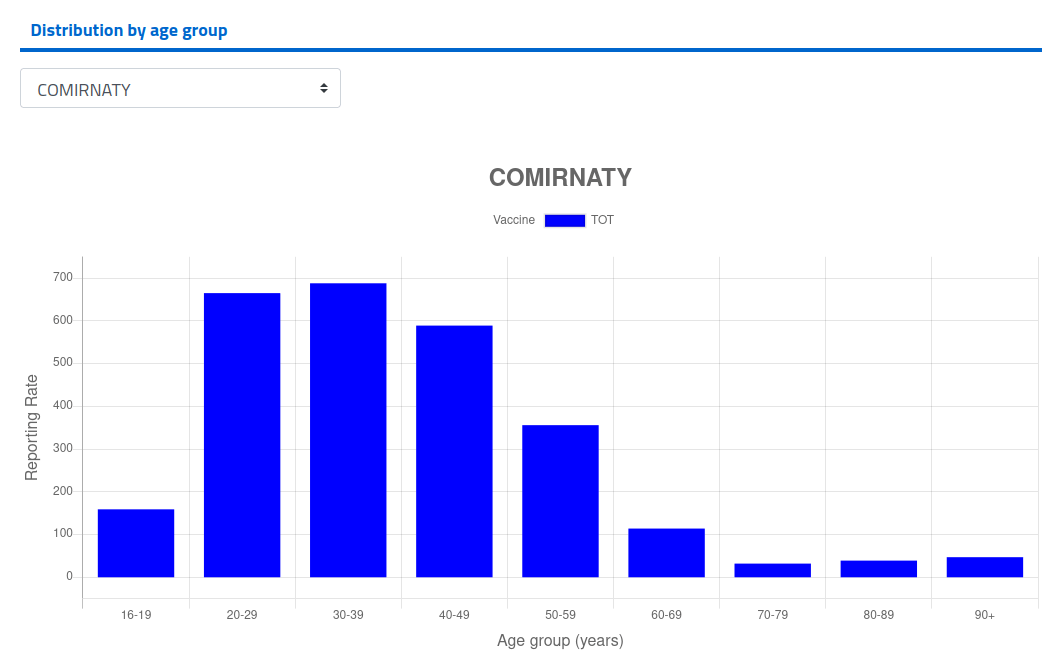Image resolution: width=1060 pixels, height=653 pixels.
Task: Click the 90+ age group bar
Action: point(985,566)
